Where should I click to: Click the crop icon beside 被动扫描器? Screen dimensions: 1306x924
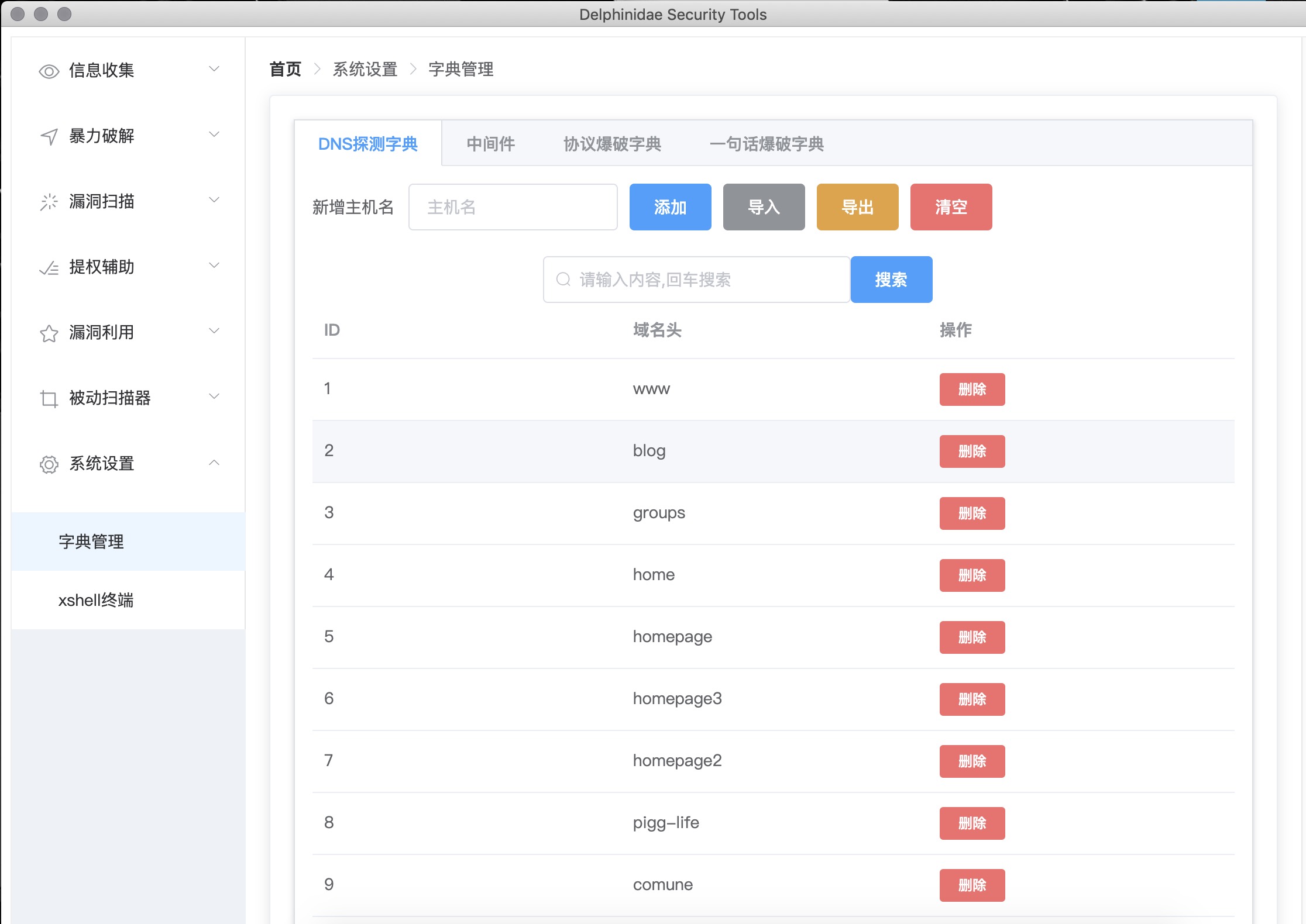(49, 399)
